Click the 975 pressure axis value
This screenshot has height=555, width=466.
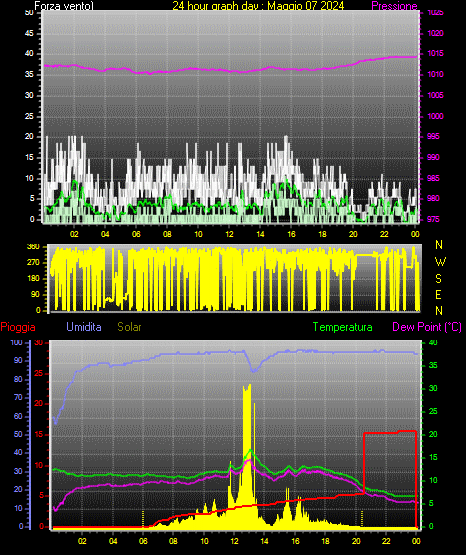point(433,219)
